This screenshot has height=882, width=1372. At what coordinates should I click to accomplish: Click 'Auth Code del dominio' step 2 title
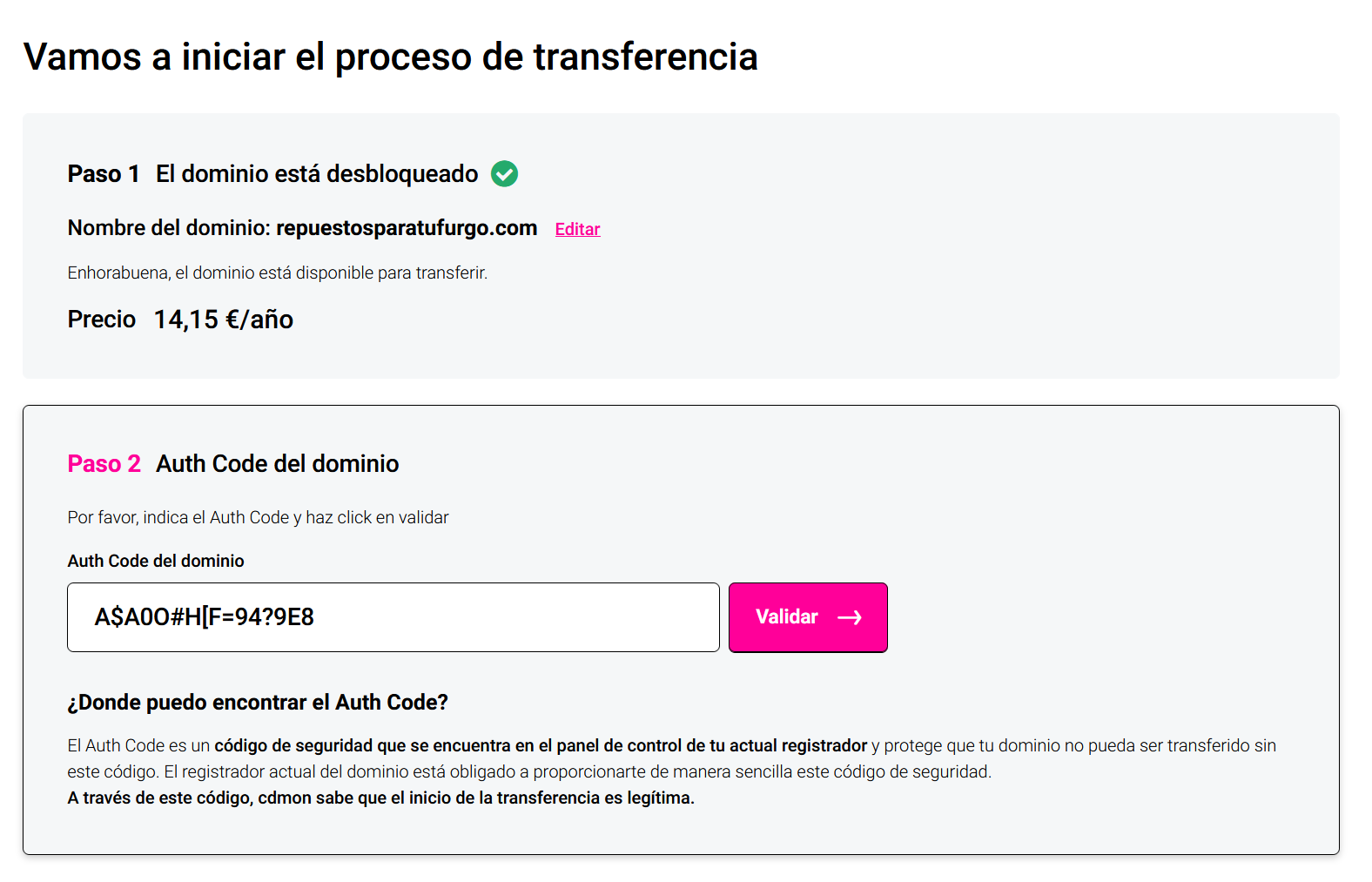[277, 464]
